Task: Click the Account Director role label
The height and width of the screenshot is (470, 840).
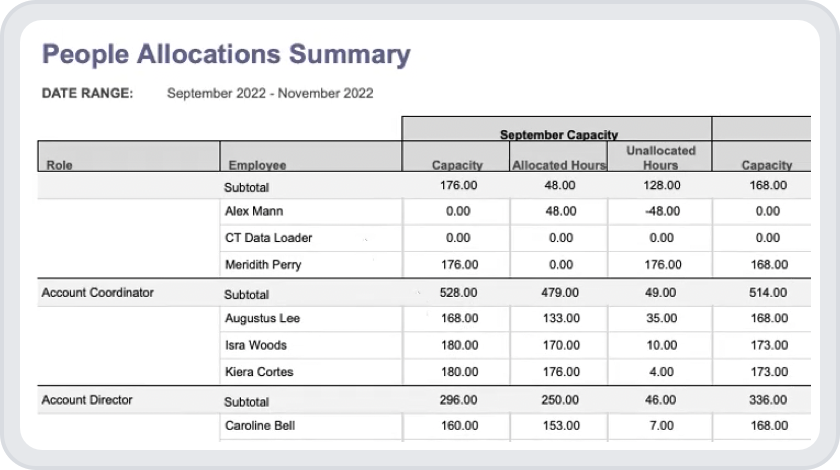Action: (87, 400)
